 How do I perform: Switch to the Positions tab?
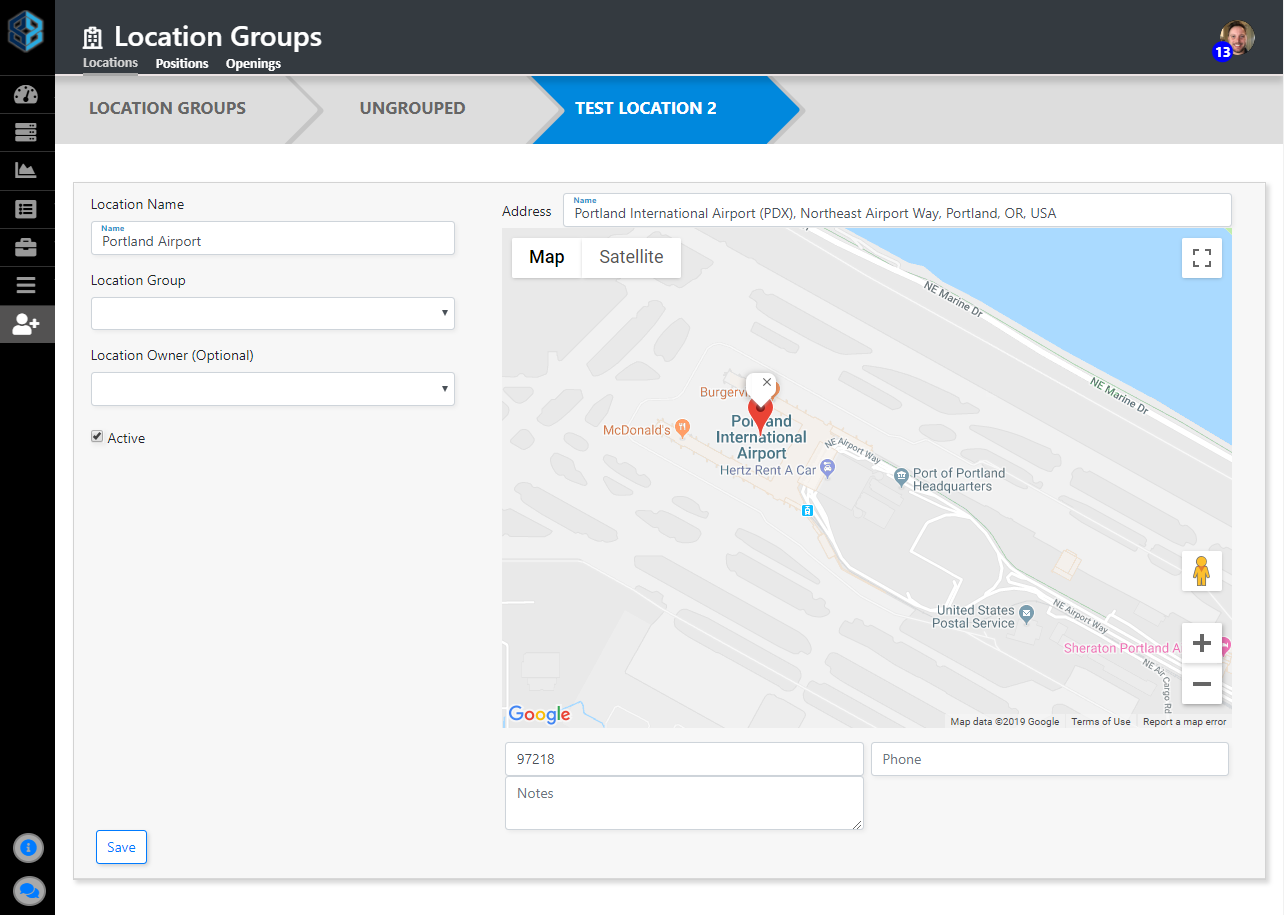[182, 63]
